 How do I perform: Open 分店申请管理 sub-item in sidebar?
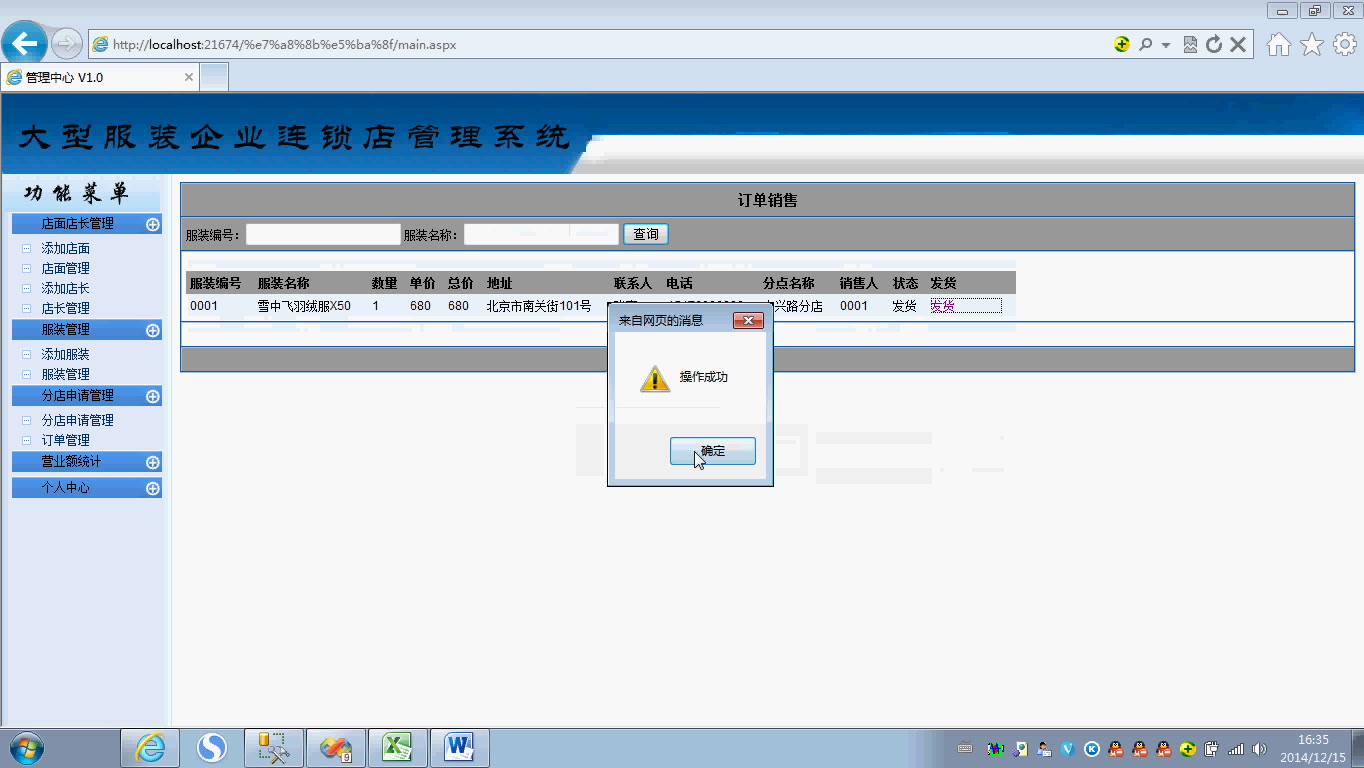(77, 420)
